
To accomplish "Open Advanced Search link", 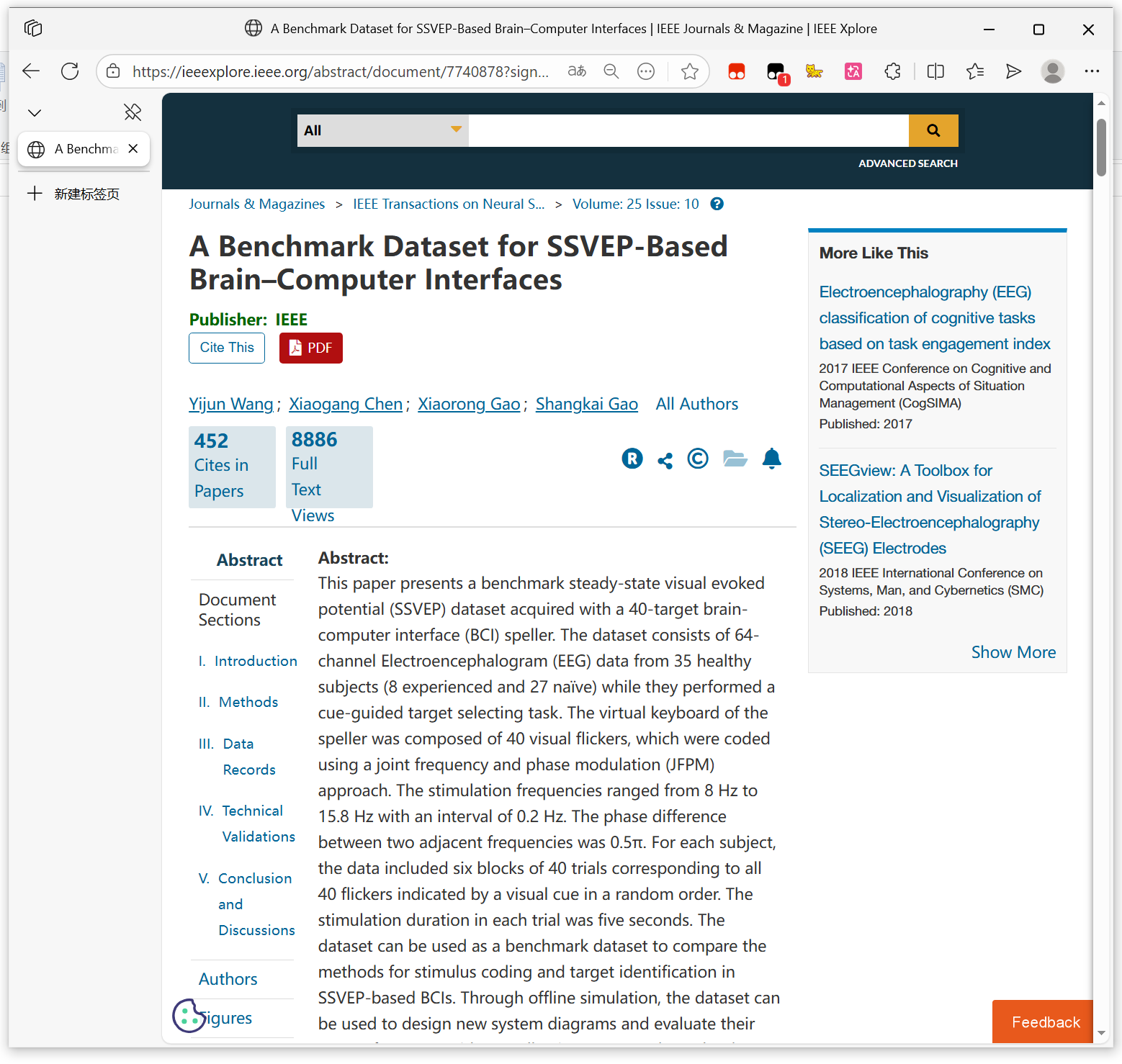I will [908, 163].
